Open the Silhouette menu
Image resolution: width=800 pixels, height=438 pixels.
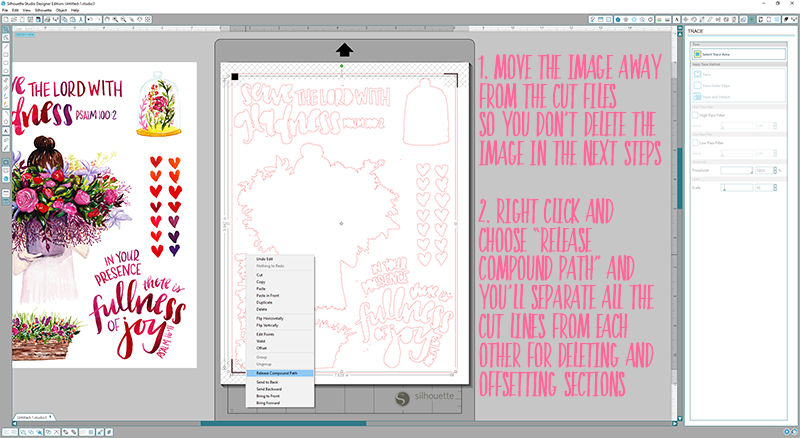pyautogui.click(x=43, y=10)
